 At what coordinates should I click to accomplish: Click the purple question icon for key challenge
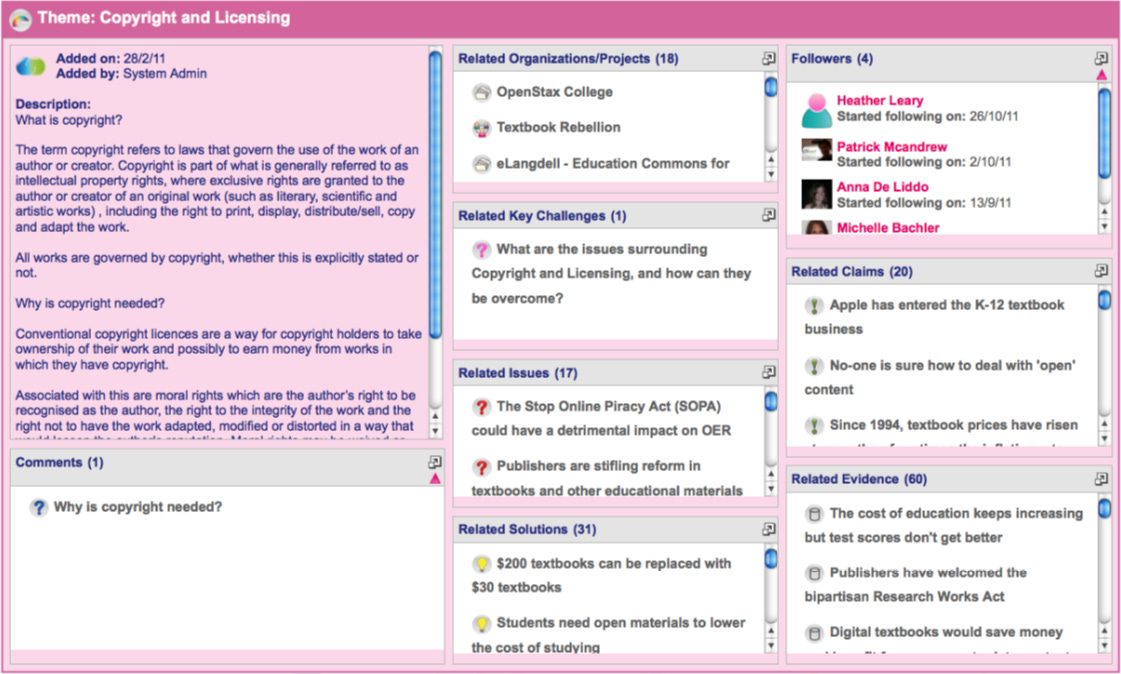(x=482, y=249)
